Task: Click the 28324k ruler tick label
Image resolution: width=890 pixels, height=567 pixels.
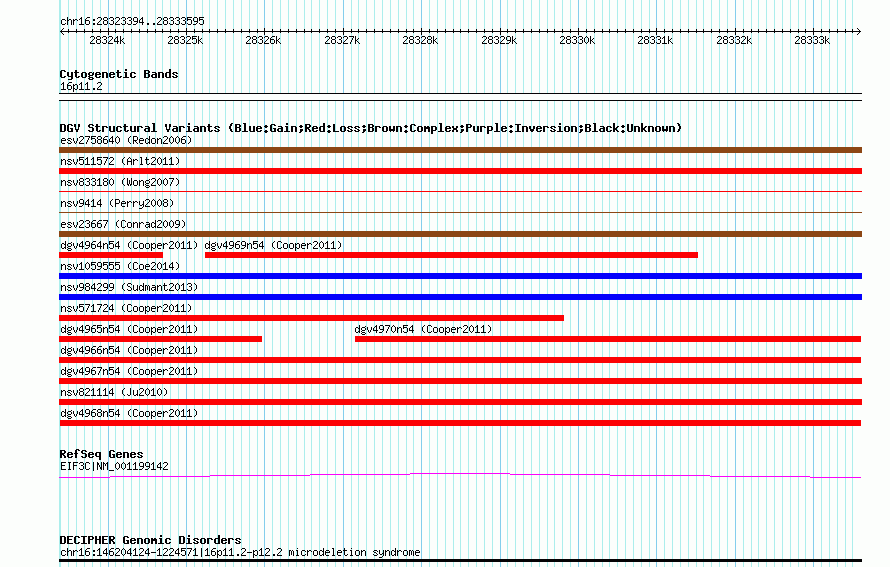Action: (107, 40)
